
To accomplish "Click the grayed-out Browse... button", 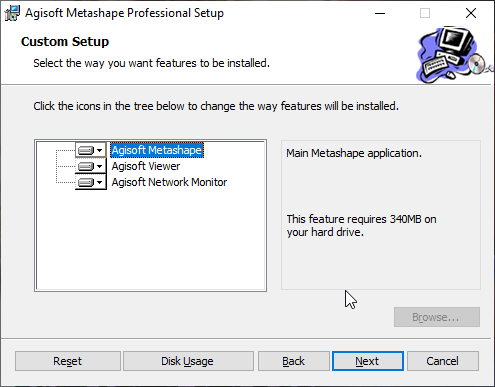I will pos(437,317).
